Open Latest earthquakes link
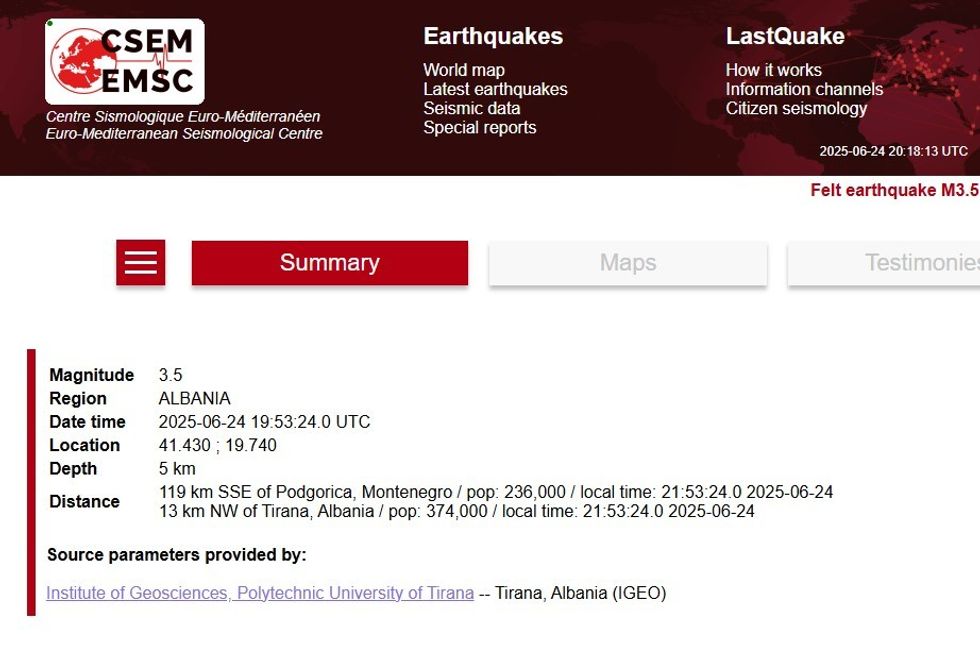 [495, 89]
